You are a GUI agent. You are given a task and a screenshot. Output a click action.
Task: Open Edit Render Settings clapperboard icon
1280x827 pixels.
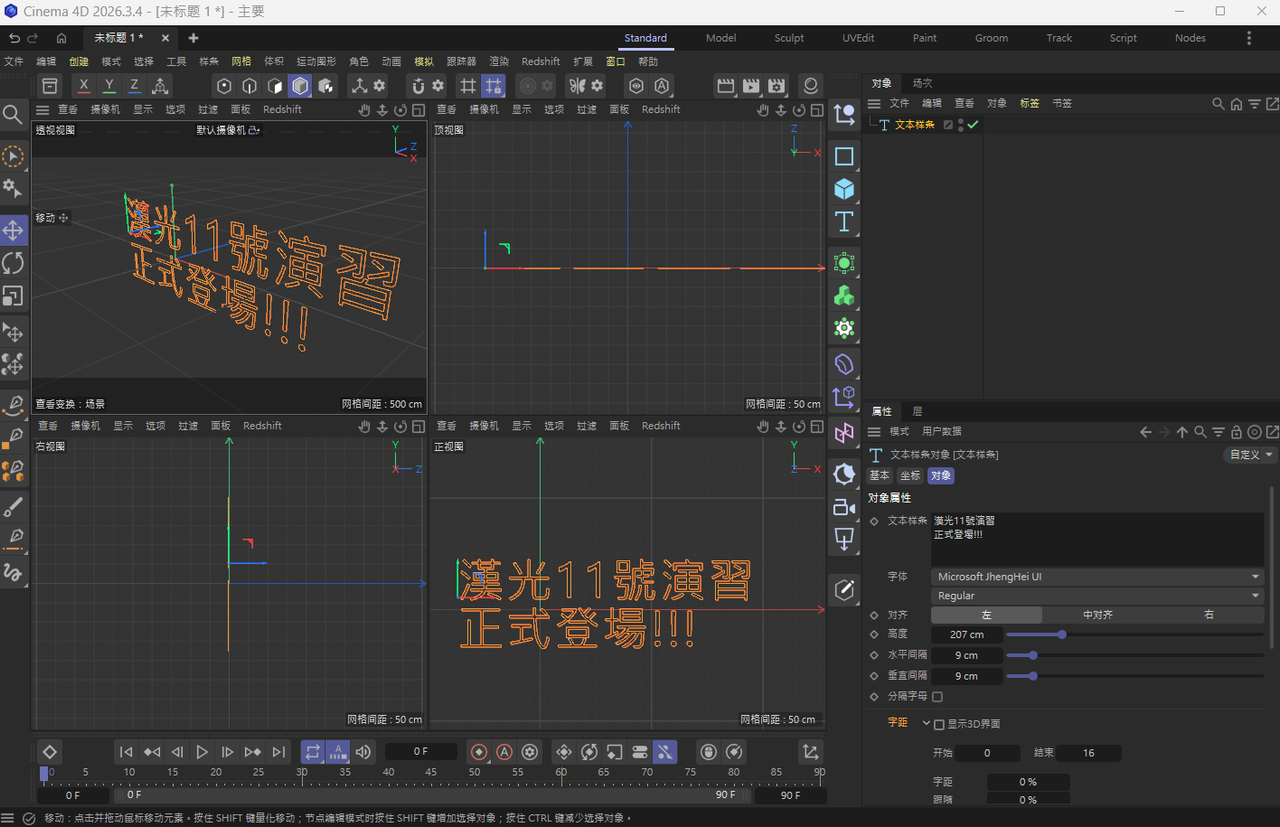pyautogui.click(x=775, y=86)
